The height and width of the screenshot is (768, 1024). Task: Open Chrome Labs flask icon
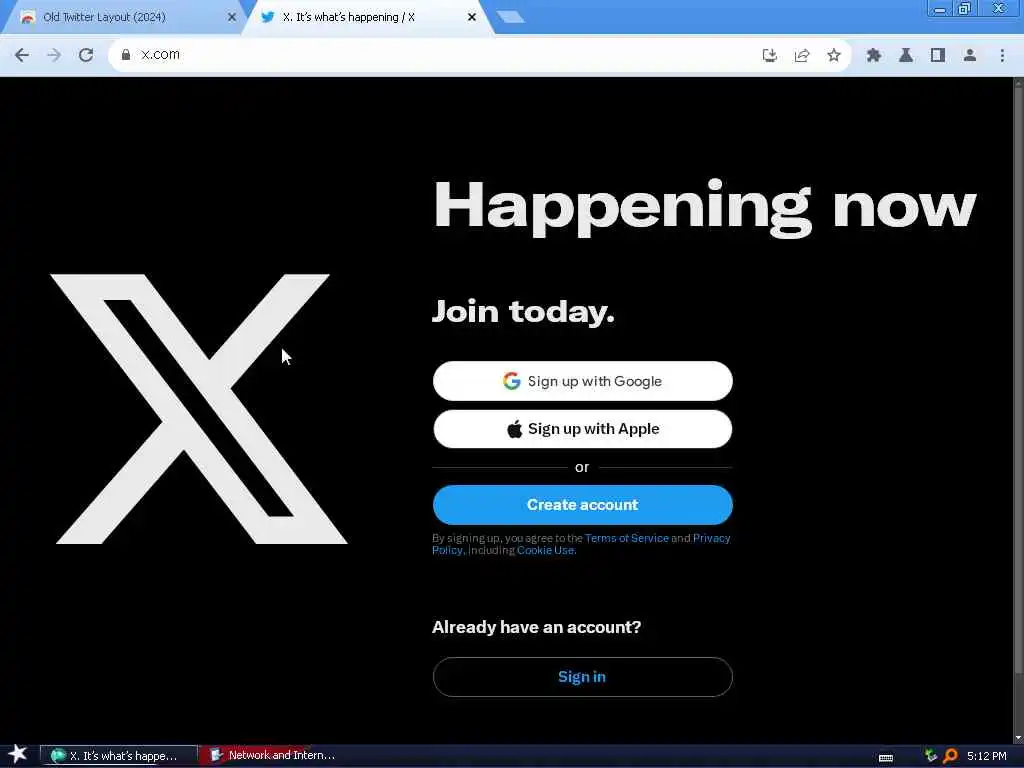pos(906,56)
